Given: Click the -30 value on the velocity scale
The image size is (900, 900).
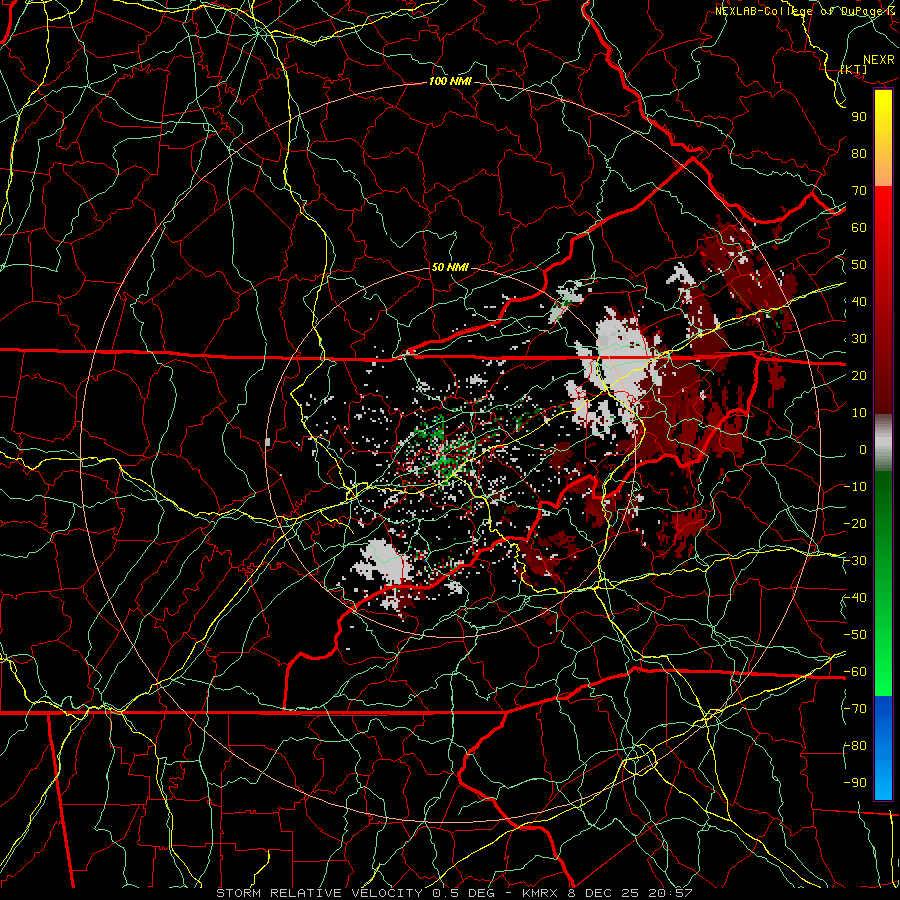Looking at the screenshot, I should [855, 561].
